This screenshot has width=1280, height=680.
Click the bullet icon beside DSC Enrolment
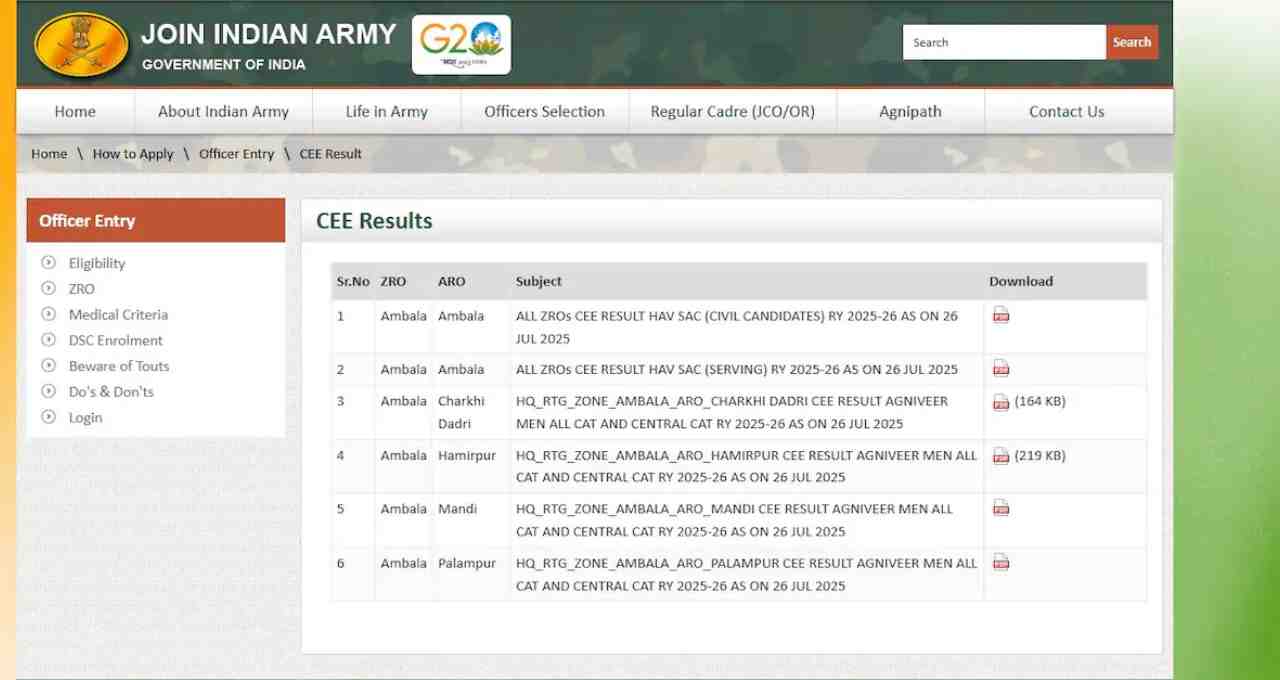48,340
